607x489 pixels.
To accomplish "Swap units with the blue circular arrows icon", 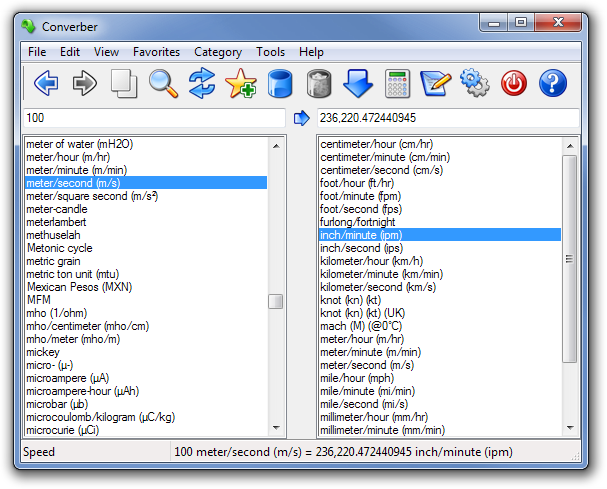I will coord(202,83).
